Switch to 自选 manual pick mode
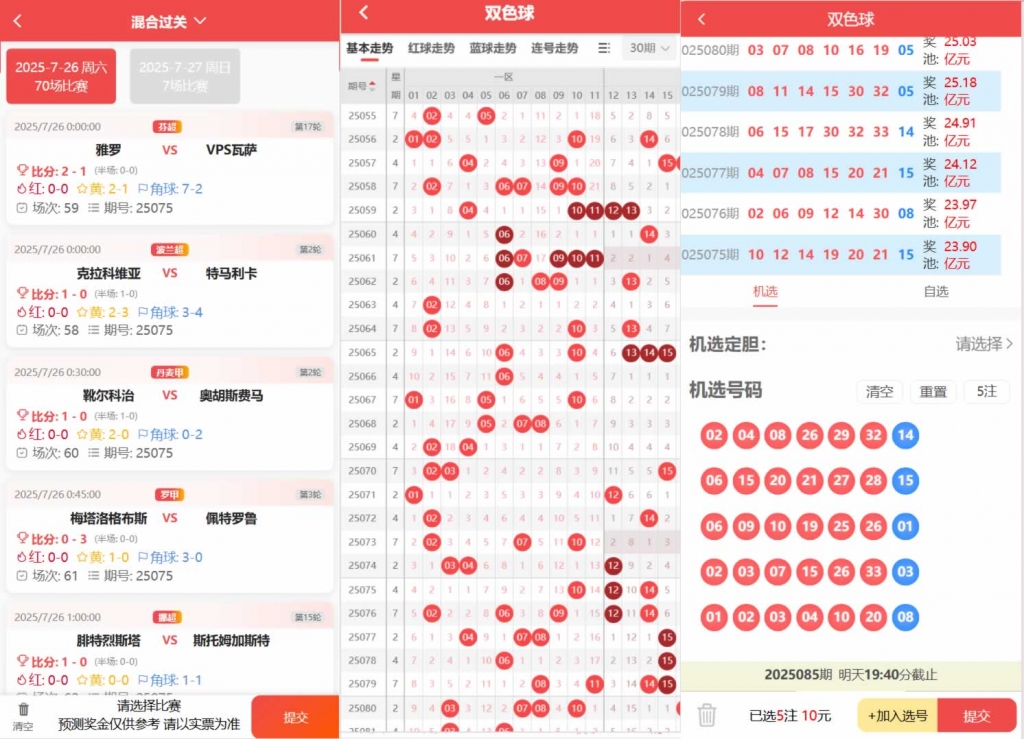Image resolution: width=1024 pixels, height=739 pixels. [935, 291]
